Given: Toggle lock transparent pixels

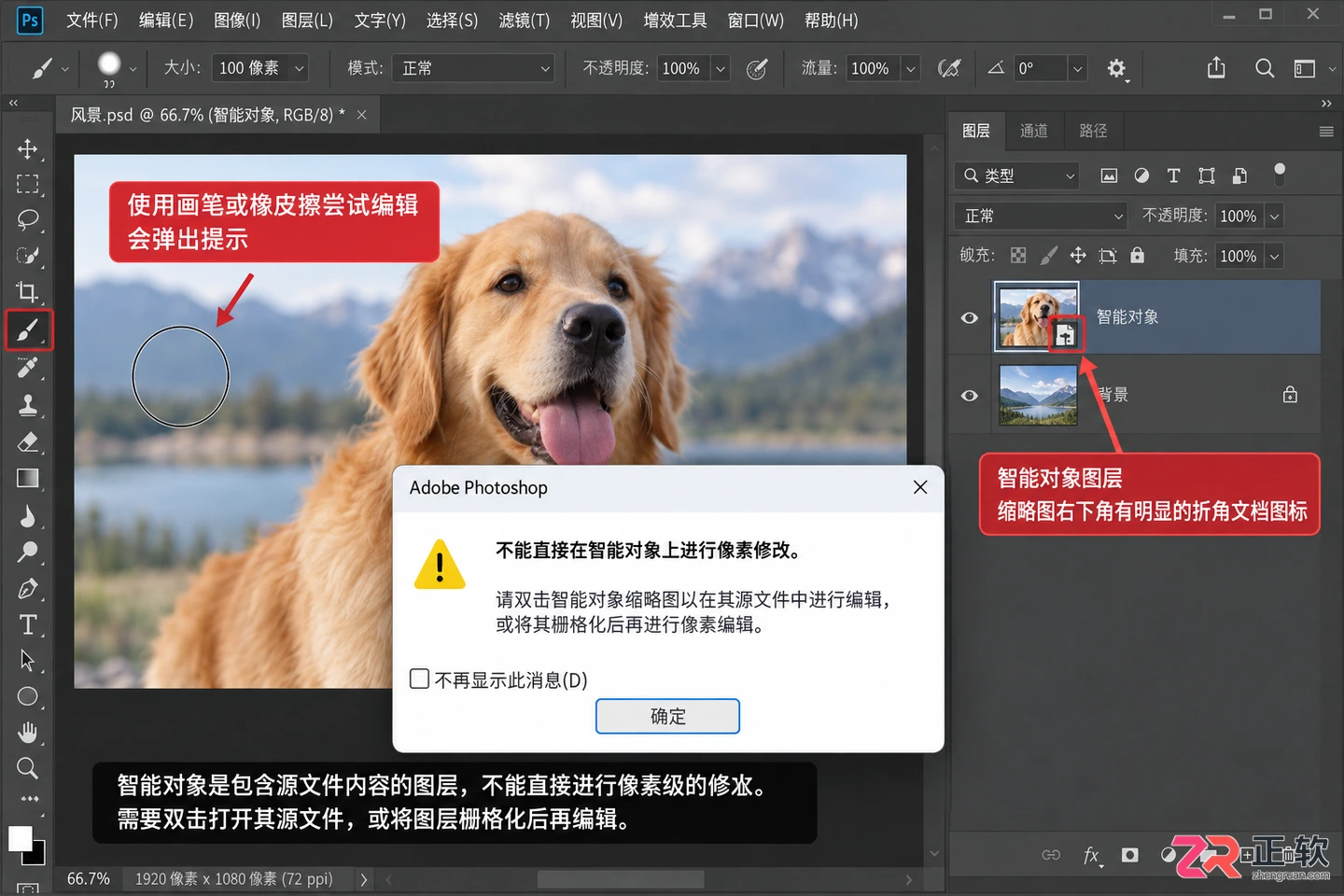Looking at the screenshot, I should (1018, 256).
